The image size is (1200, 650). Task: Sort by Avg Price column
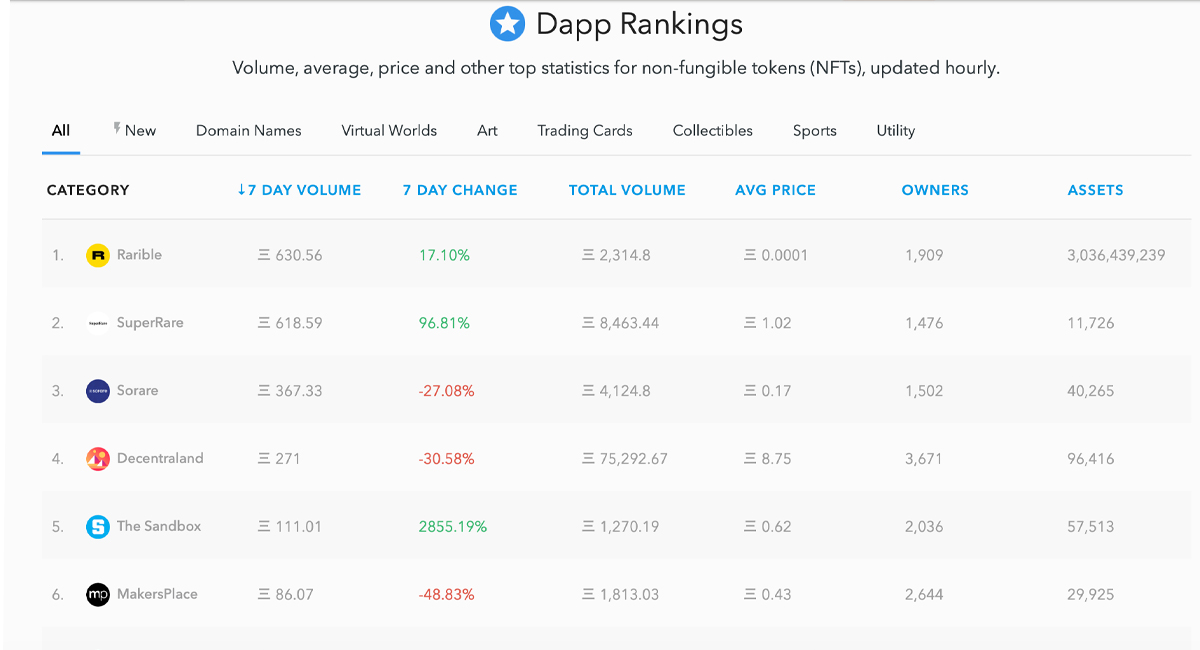tap(775, 190)
